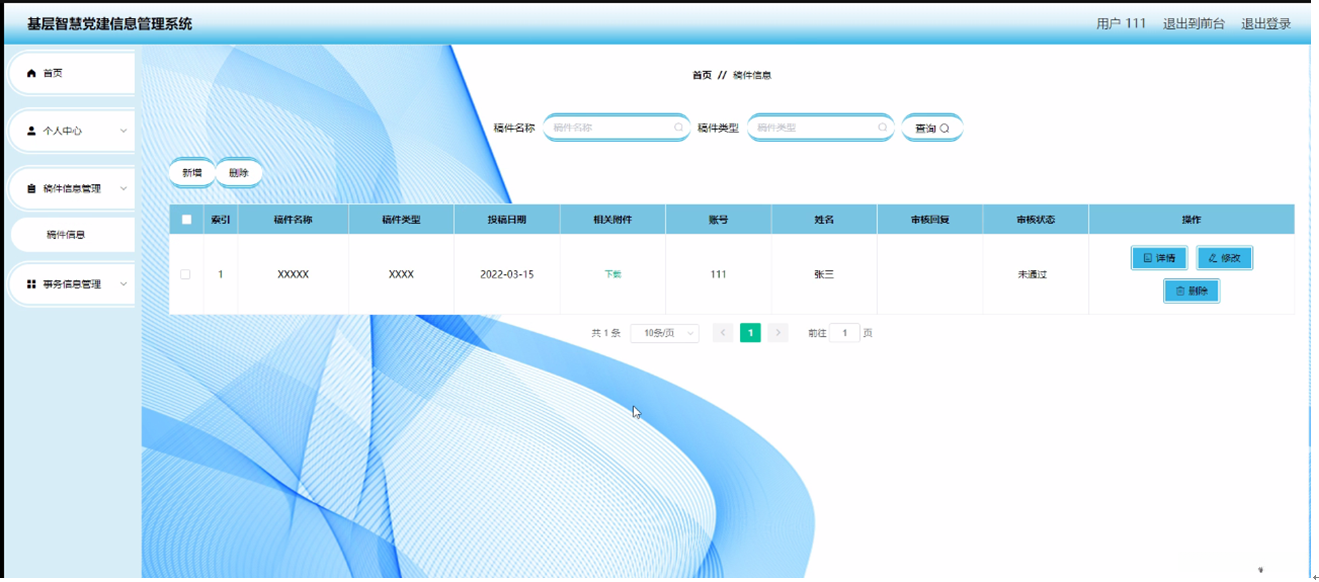Click the blue 删除 button in the row

(1191, 291)
